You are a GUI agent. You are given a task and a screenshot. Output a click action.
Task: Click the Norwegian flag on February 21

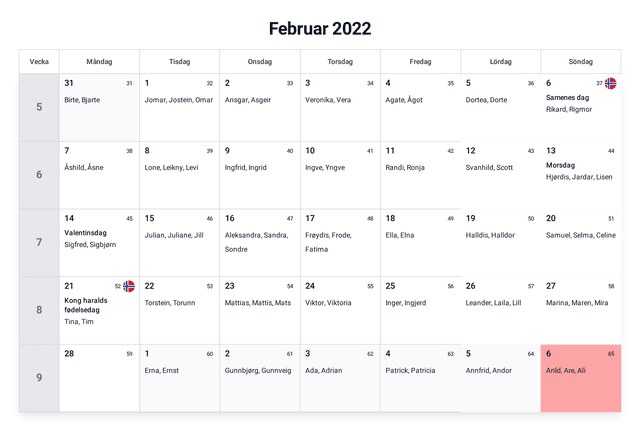[x=129, y=286]
